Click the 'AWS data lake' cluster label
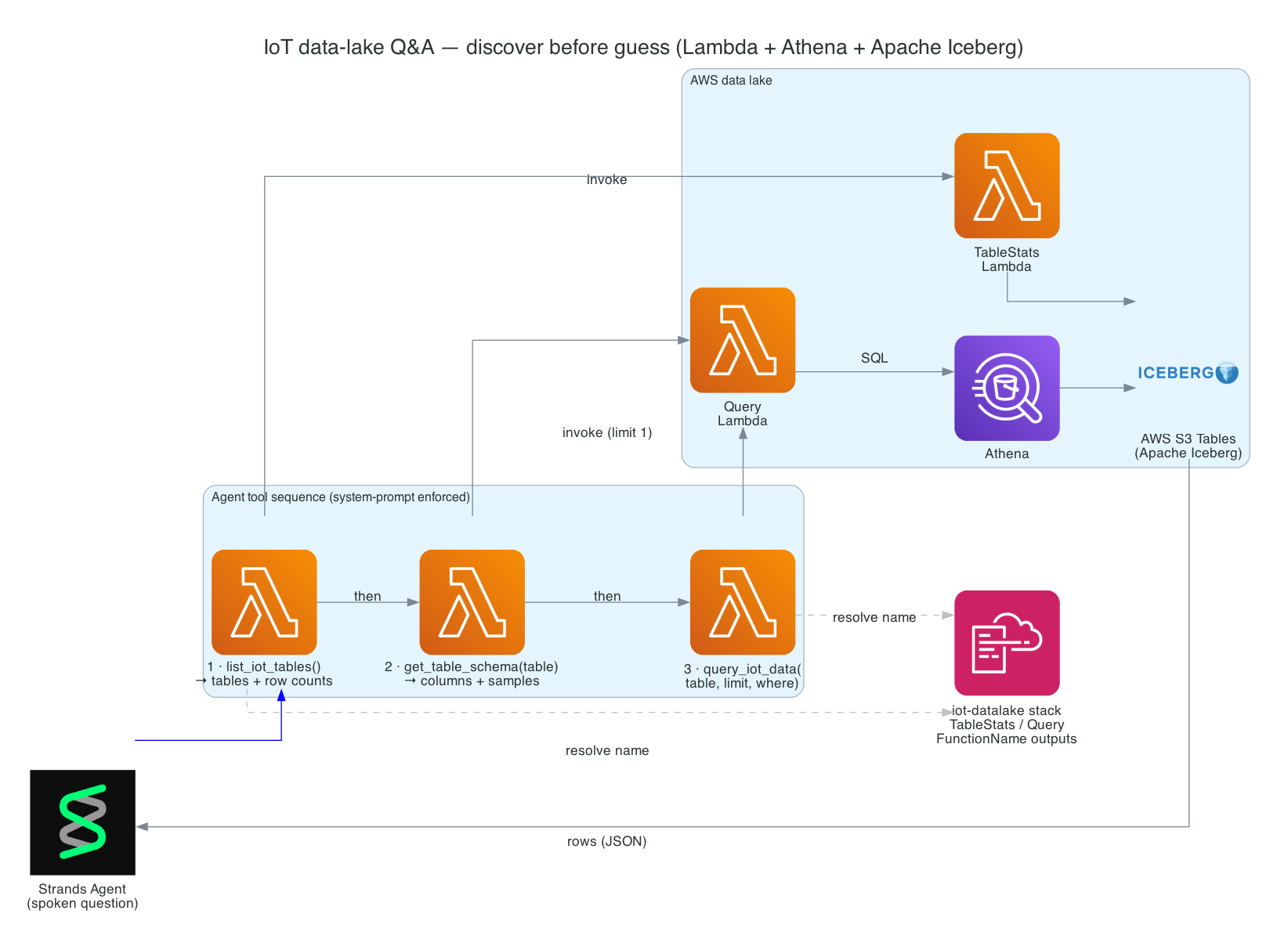This screenshot has width=1288, height=939. coord(731,80)
